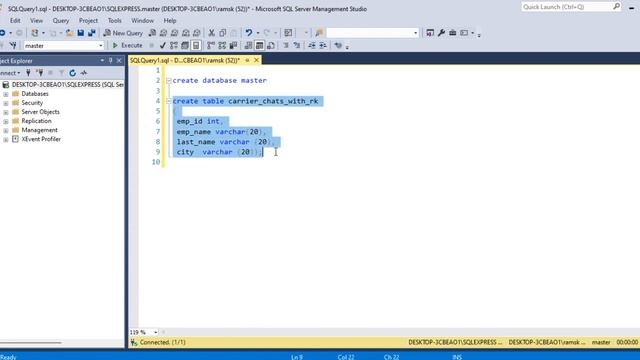
Task: Open the Toolbox icon
Action: tap(452, 33)
